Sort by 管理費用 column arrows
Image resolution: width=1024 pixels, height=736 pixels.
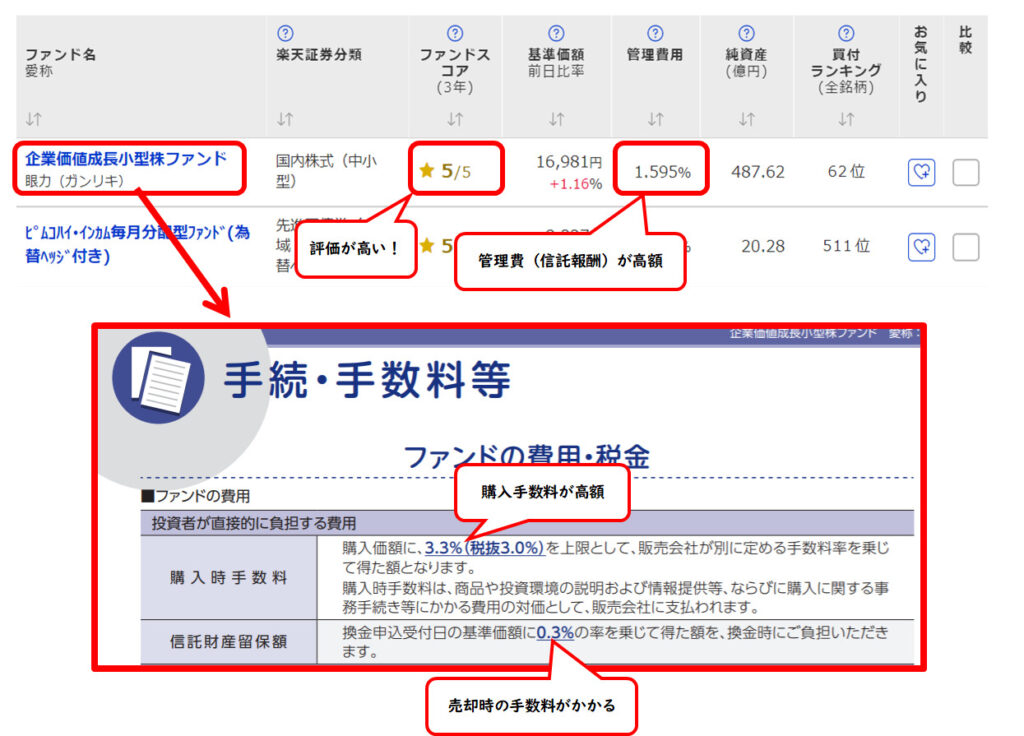tap(656, 120)
